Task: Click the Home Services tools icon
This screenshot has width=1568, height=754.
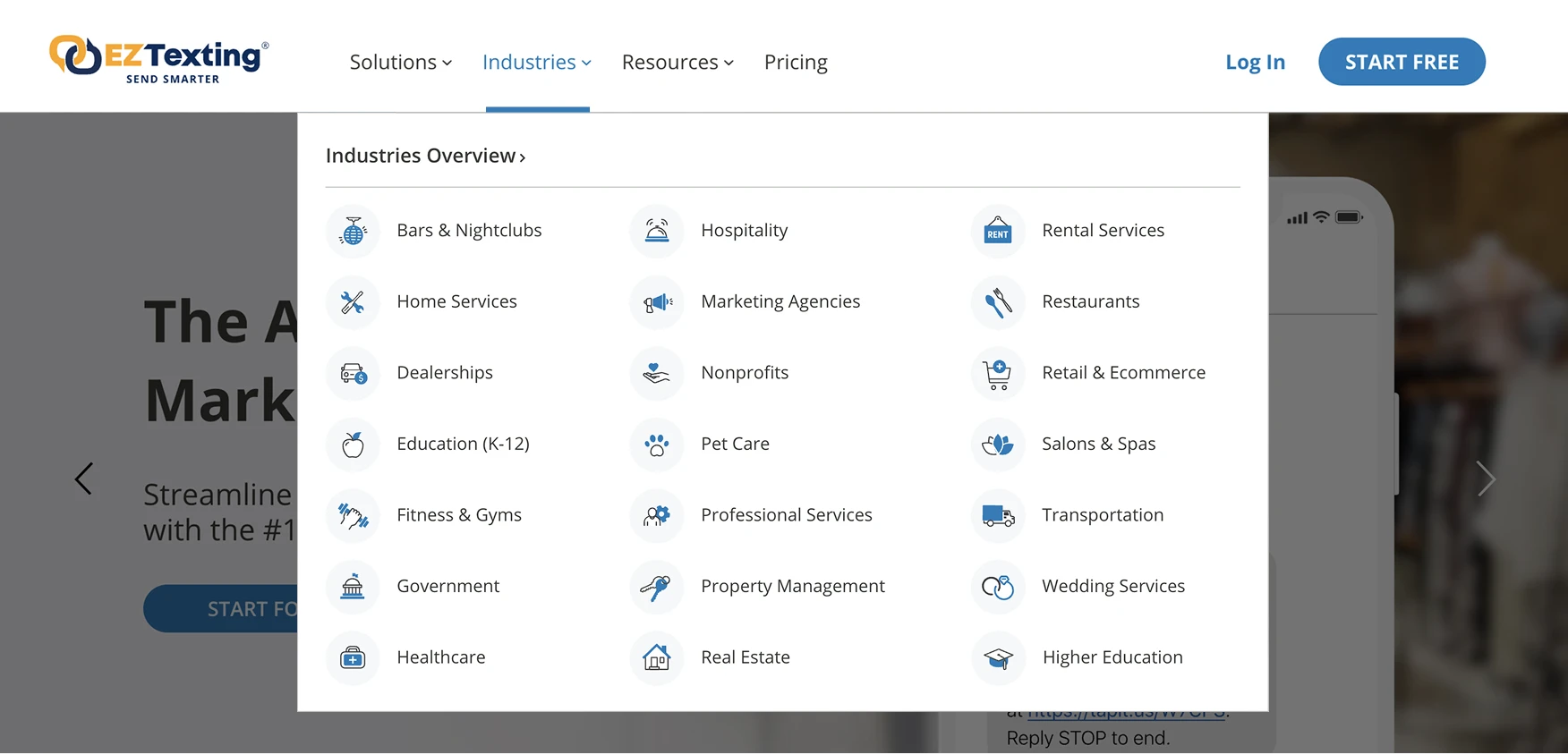Action: tap(353, 302)
